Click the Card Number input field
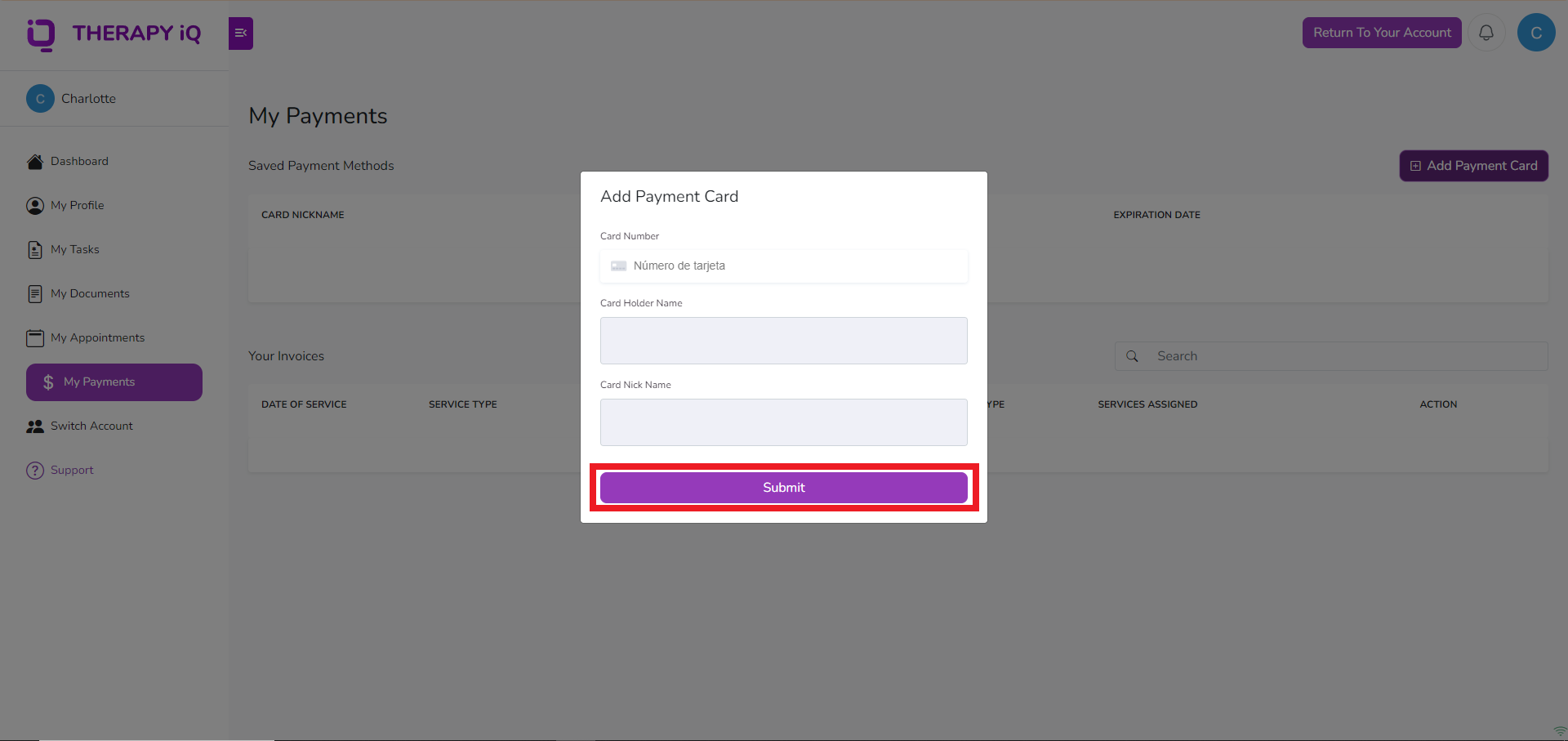 783,266
